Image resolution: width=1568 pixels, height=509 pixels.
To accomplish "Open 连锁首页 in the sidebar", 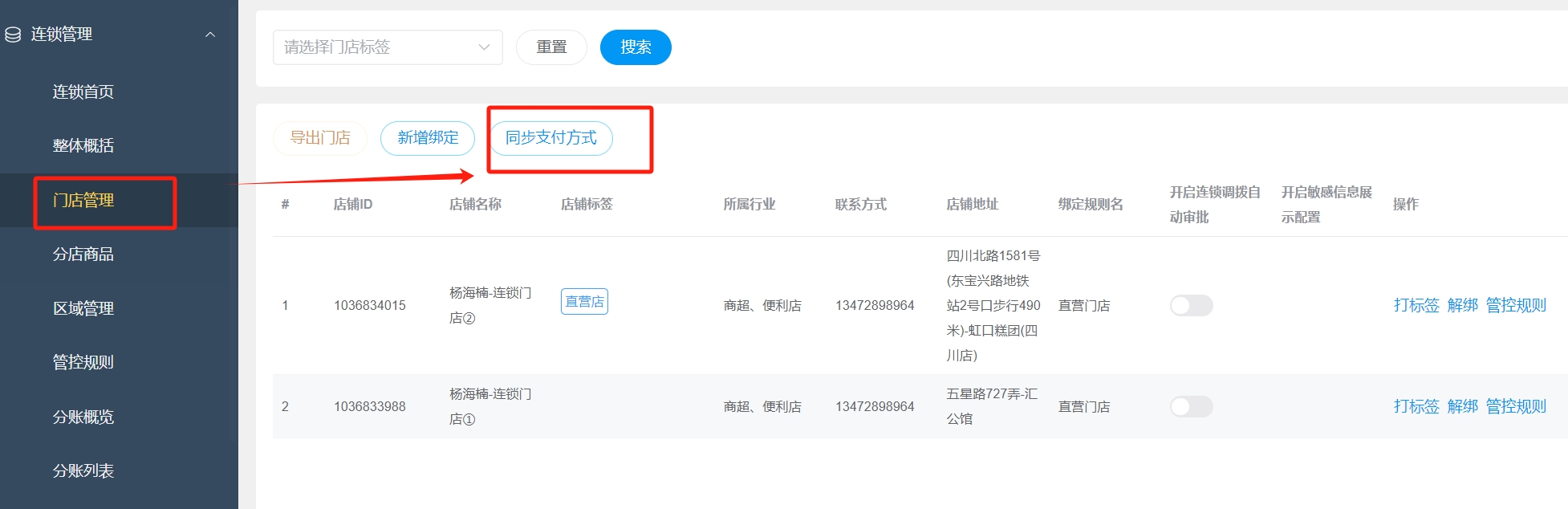I will (83, 92).
